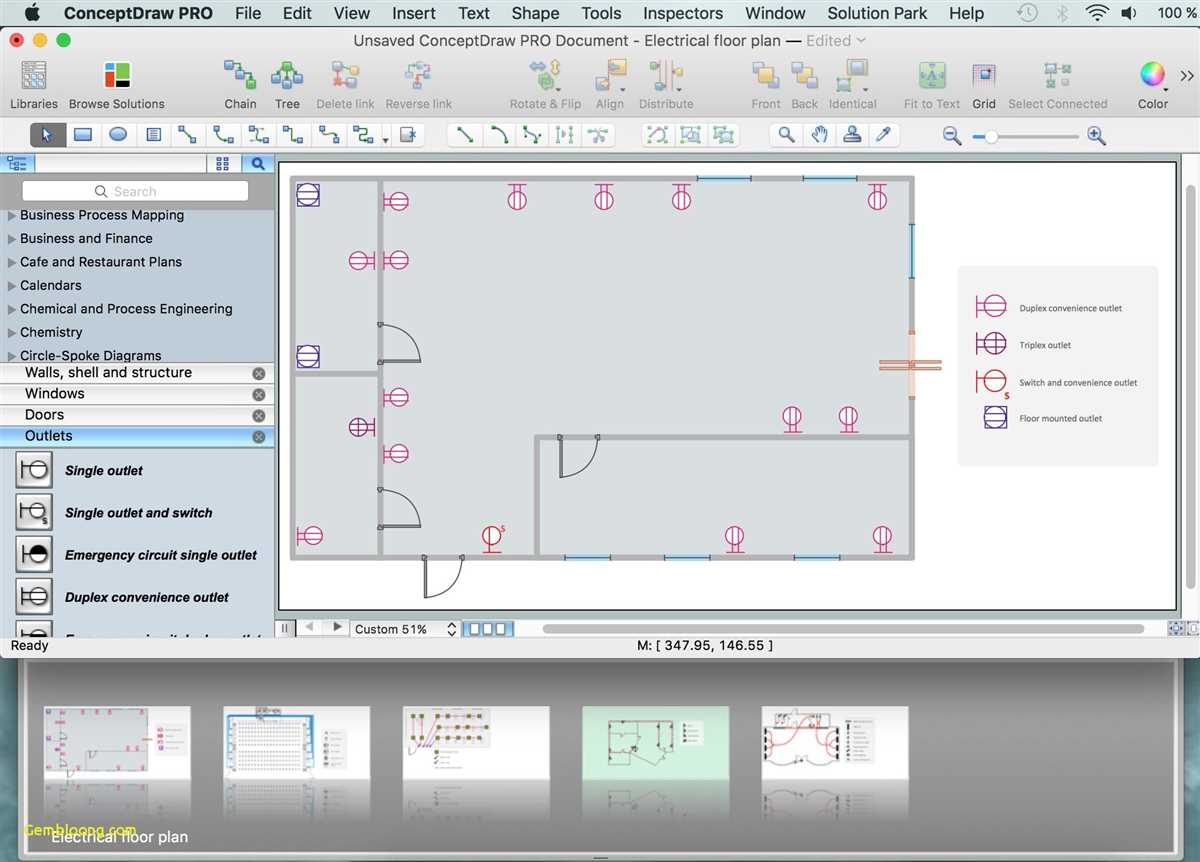The width and height of the screenshot is (1200, 862).
Task: Open the Inspectors menu
Action: click(x=682, y=13)
